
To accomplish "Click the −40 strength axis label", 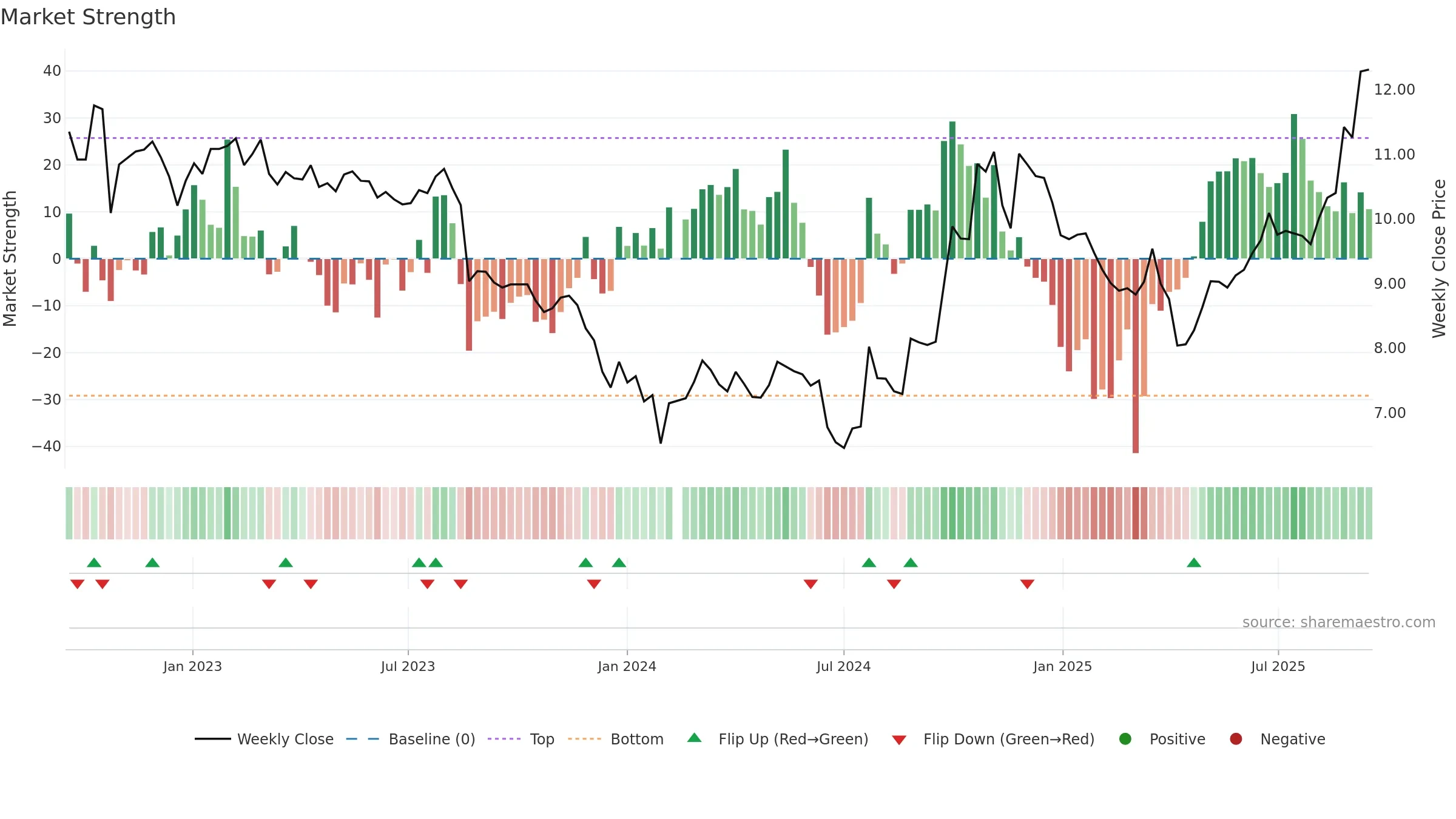I will [x=47, y=447].
